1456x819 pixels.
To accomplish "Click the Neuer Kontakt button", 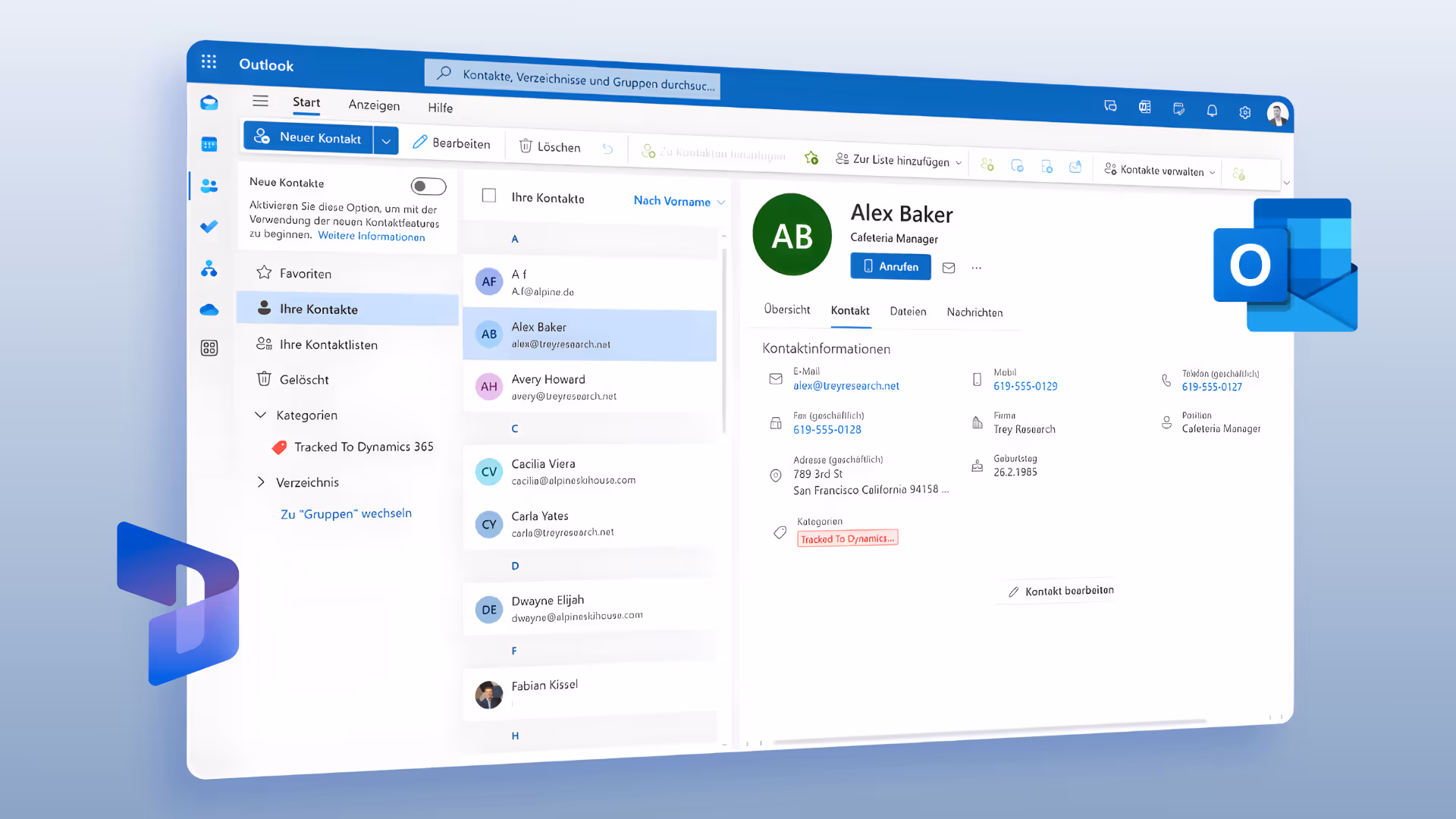I will (309, 137).
